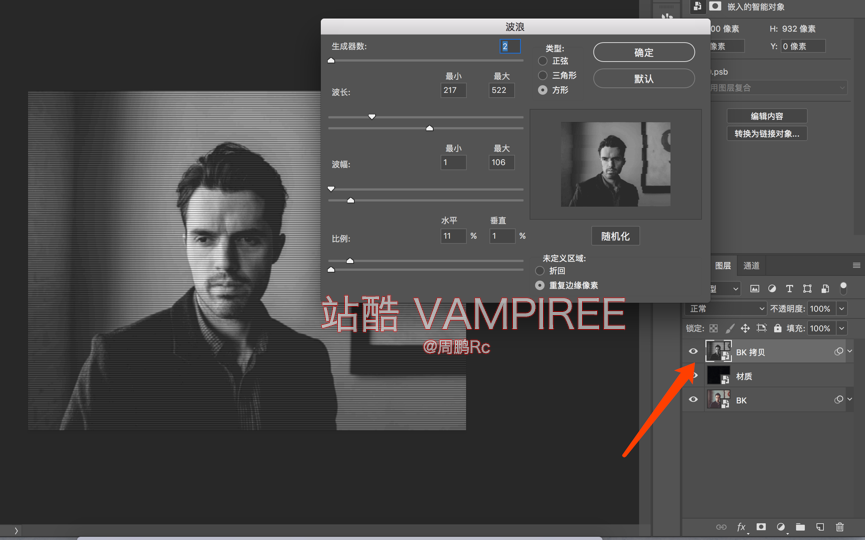Click the 波长 最大 field showing 522
This screenshot has height=540, width=865.
(501, 90)
